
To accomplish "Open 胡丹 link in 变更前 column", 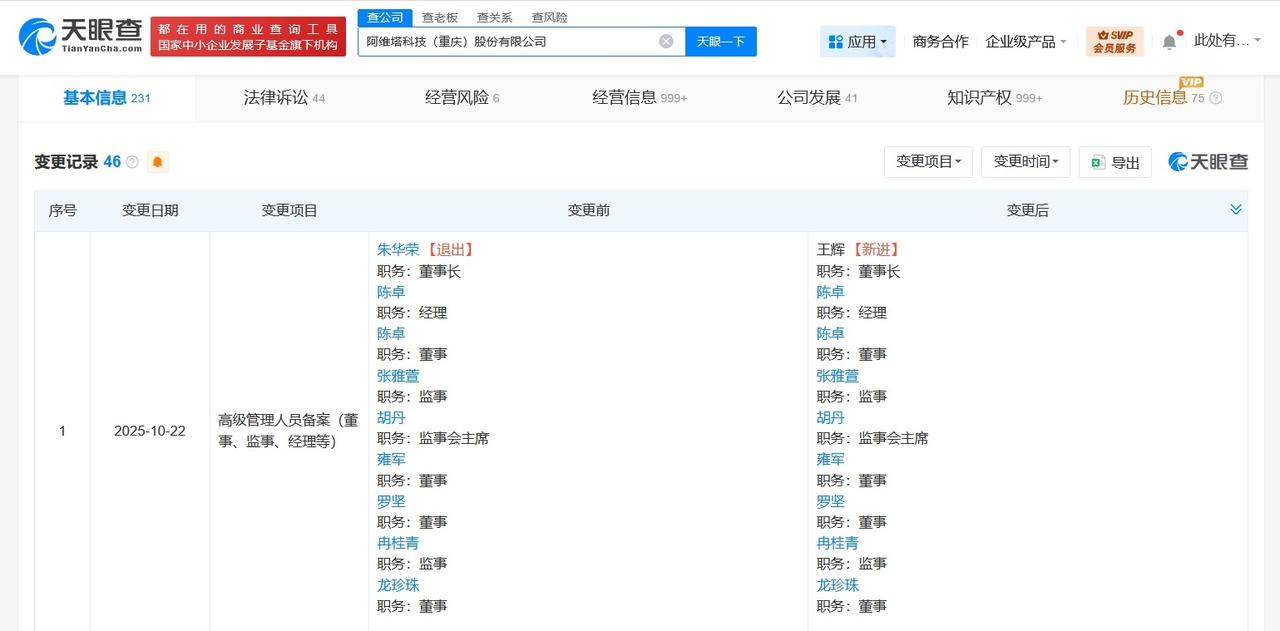I will coord(391,417).
